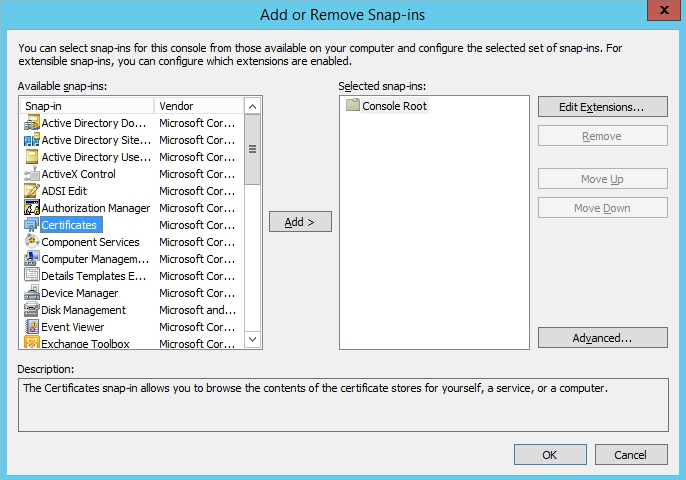Click the Device Manager icon

[31, 293]
